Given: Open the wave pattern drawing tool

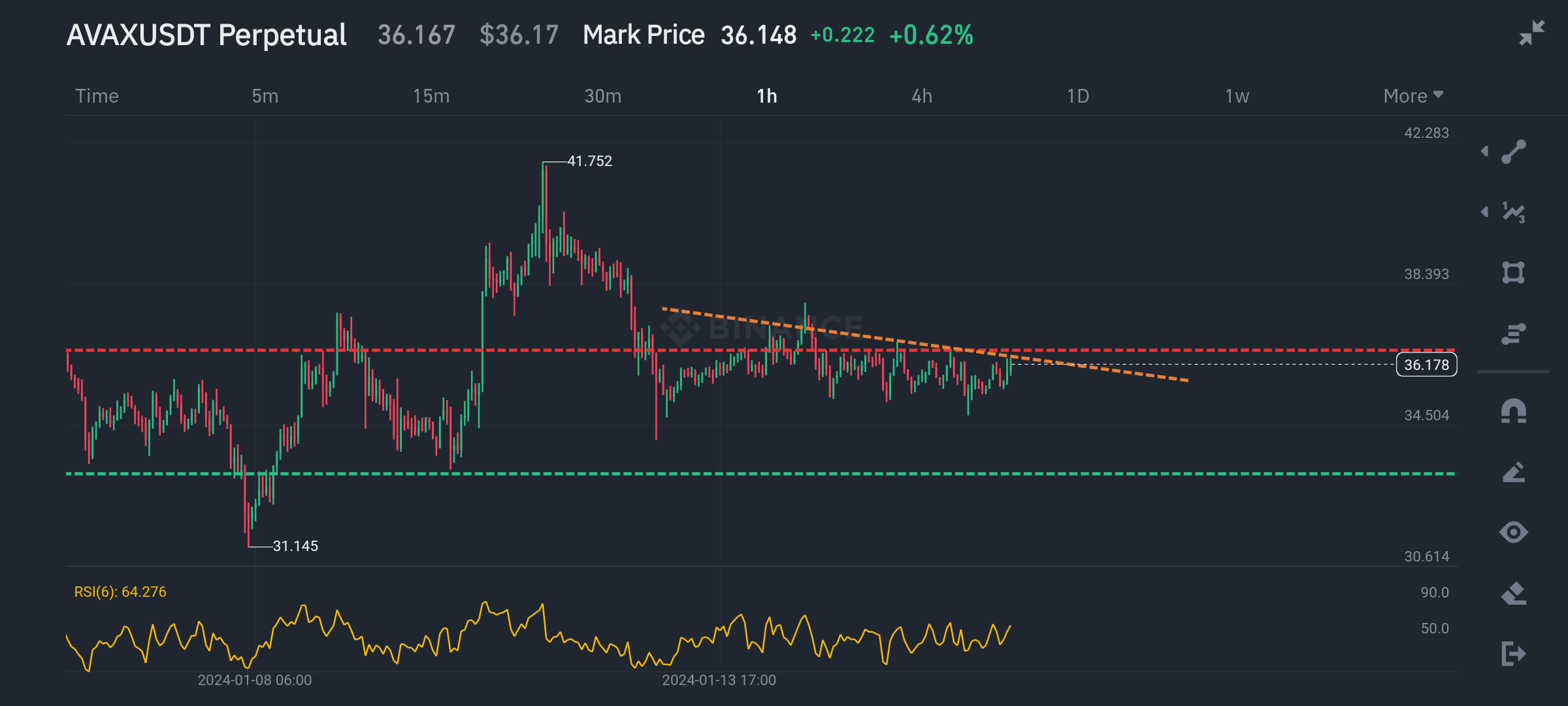Looking at the screenshot, I should 1514,211.
